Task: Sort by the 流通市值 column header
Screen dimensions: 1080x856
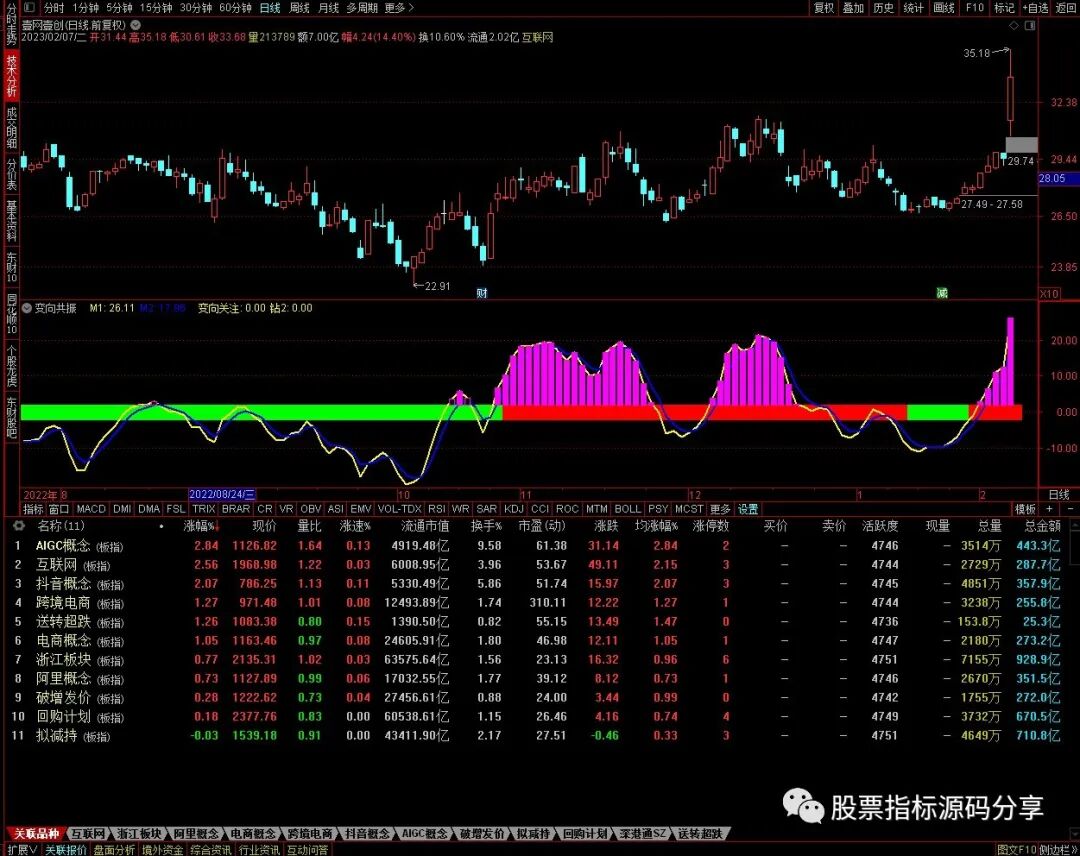Action: point(425,526)
